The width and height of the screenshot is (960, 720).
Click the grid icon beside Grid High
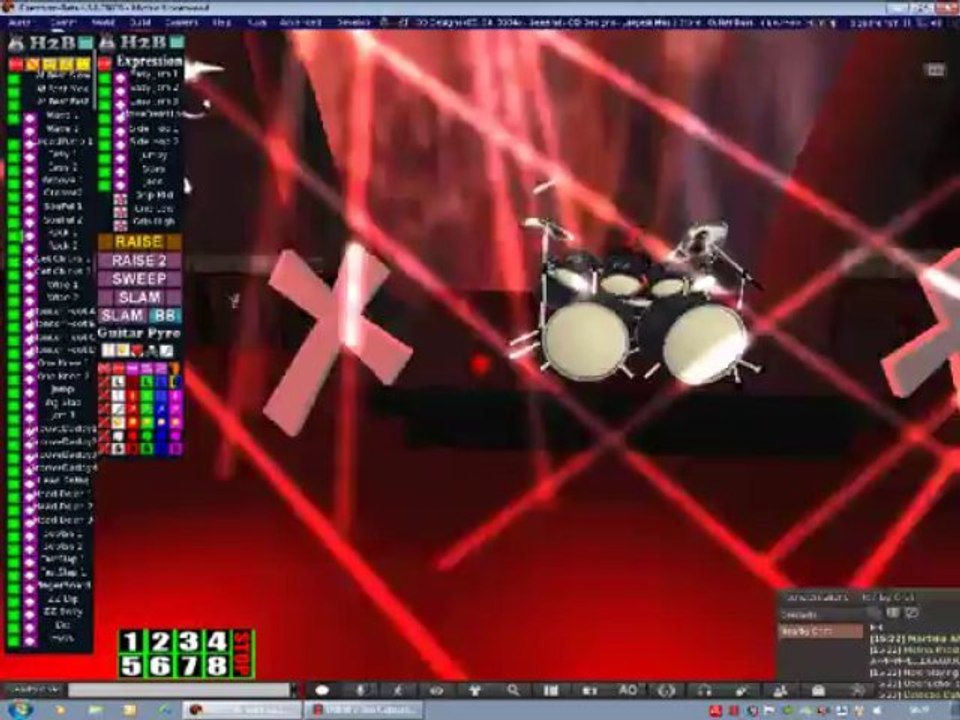pos(121,224)
